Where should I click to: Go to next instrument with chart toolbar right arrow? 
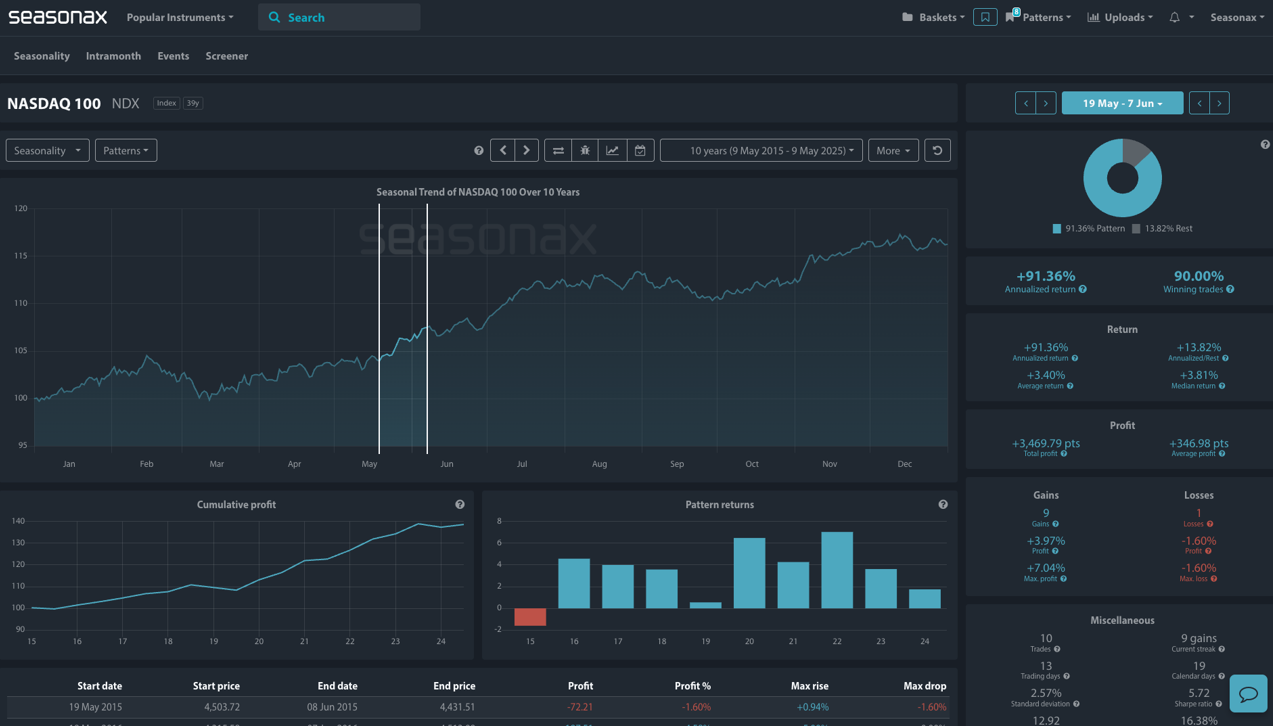coord(527,150)
